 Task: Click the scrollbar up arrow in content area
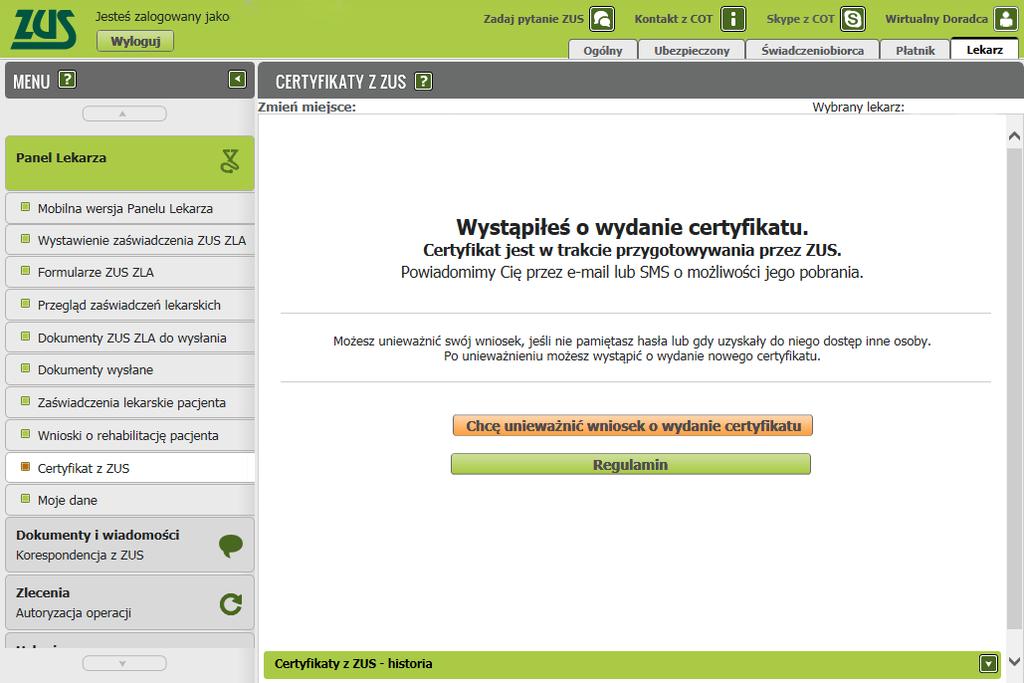[1014, 136]
